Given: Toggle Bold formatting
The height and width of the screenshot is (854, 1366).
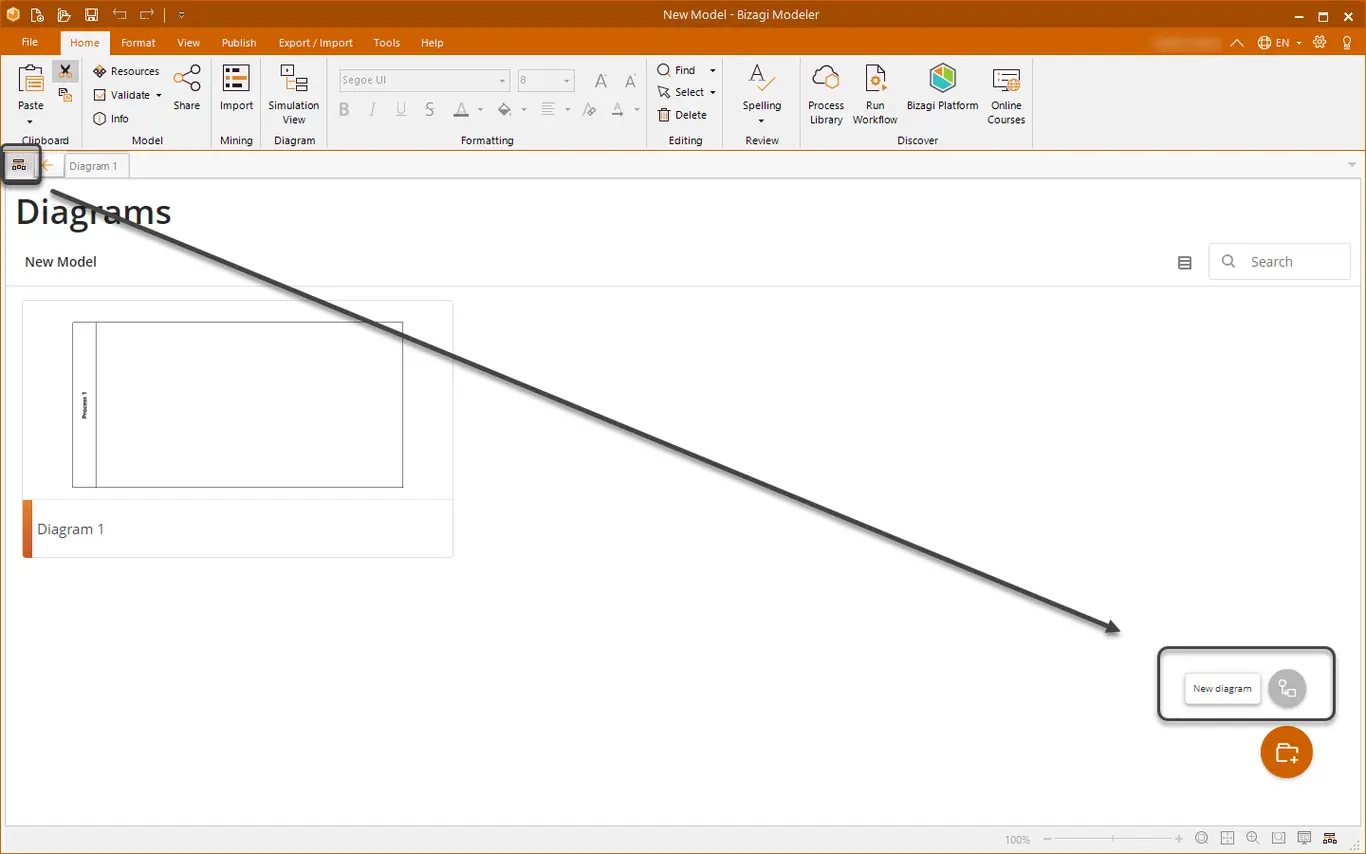Looking at the screenshot, I should pyautogui.click(x=344, y=110).
